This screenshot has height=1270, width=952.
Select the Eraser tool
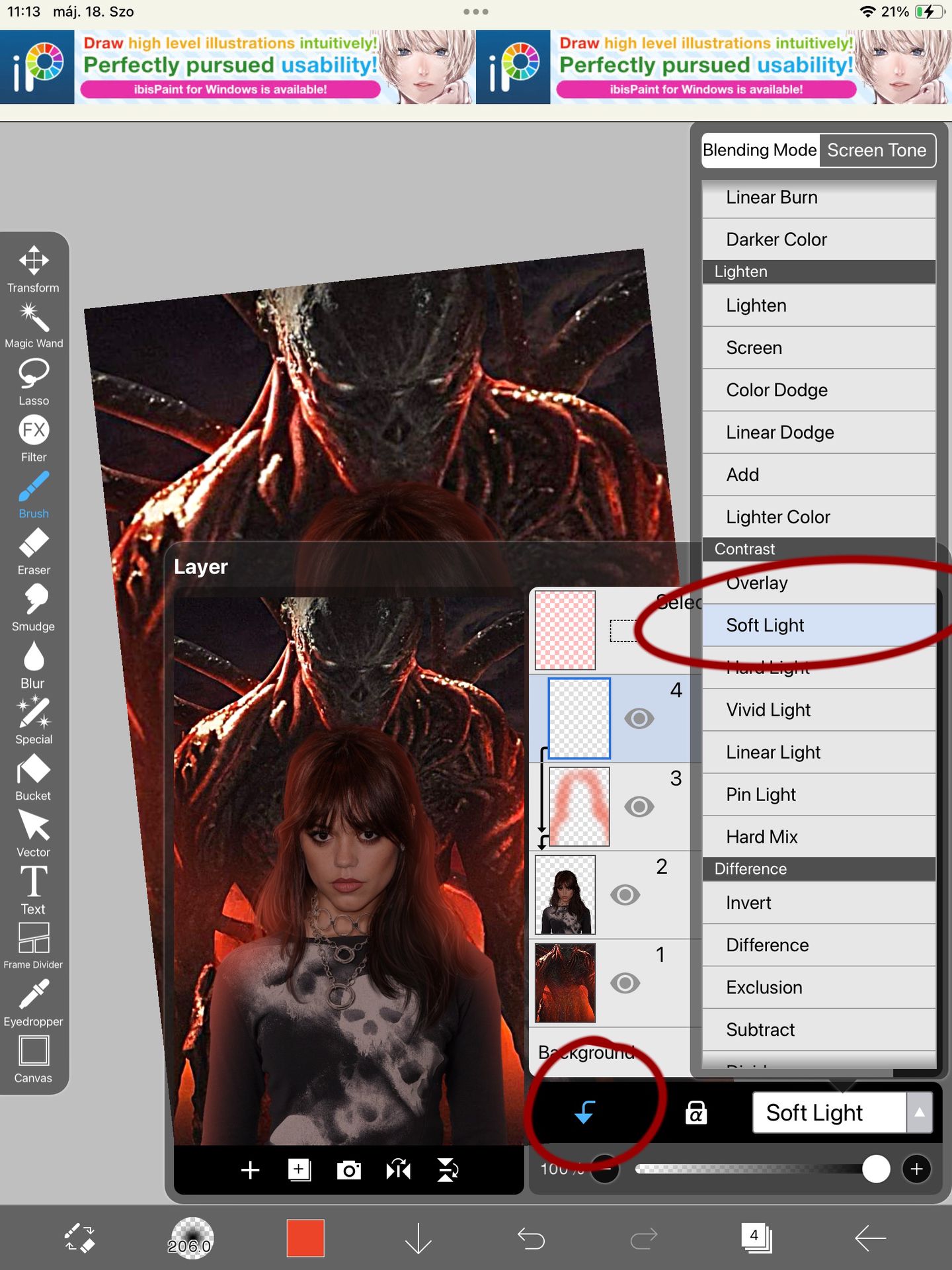34,551
